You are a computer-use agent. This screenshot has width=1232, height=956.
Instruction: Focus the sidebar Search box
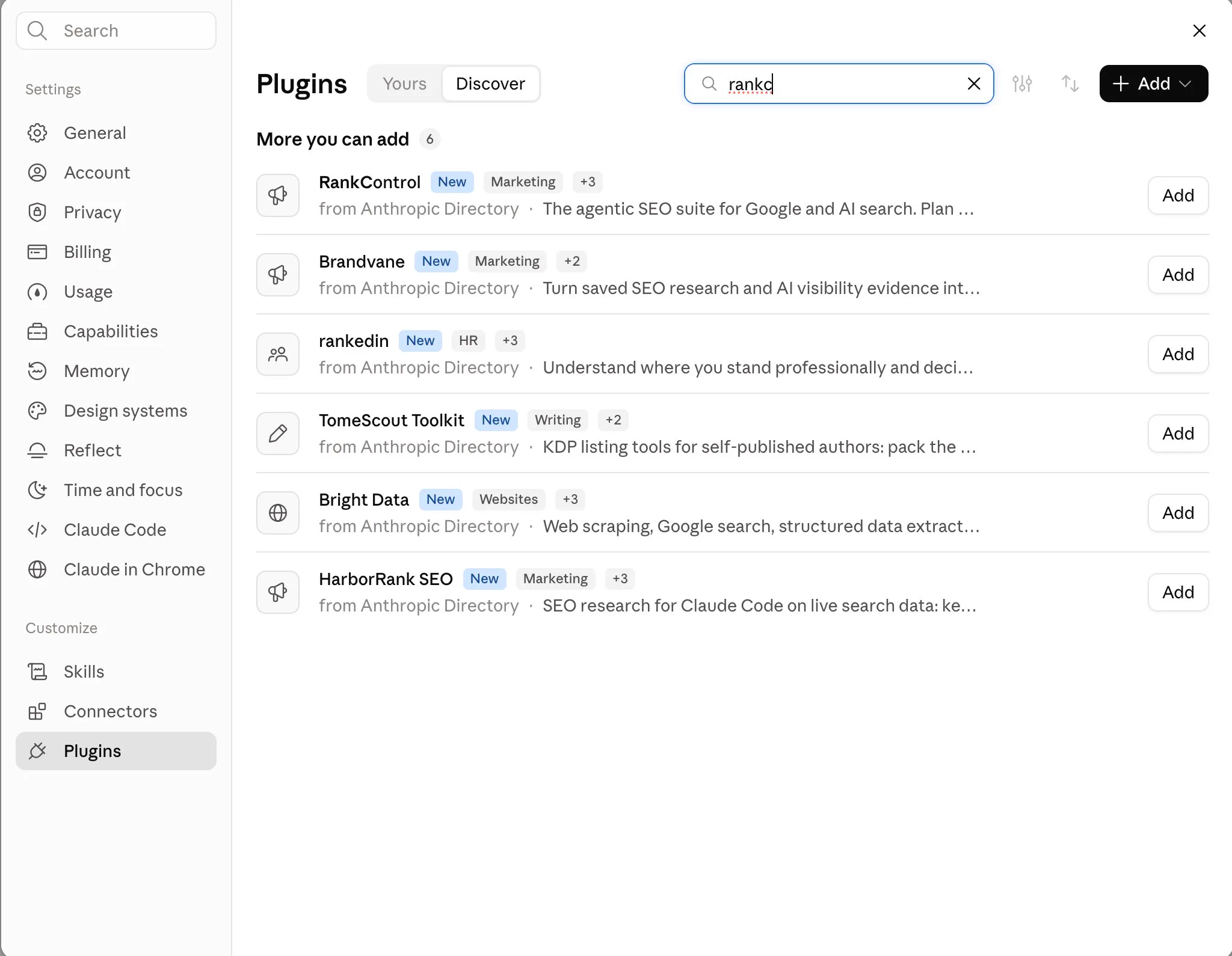[116, 31]
